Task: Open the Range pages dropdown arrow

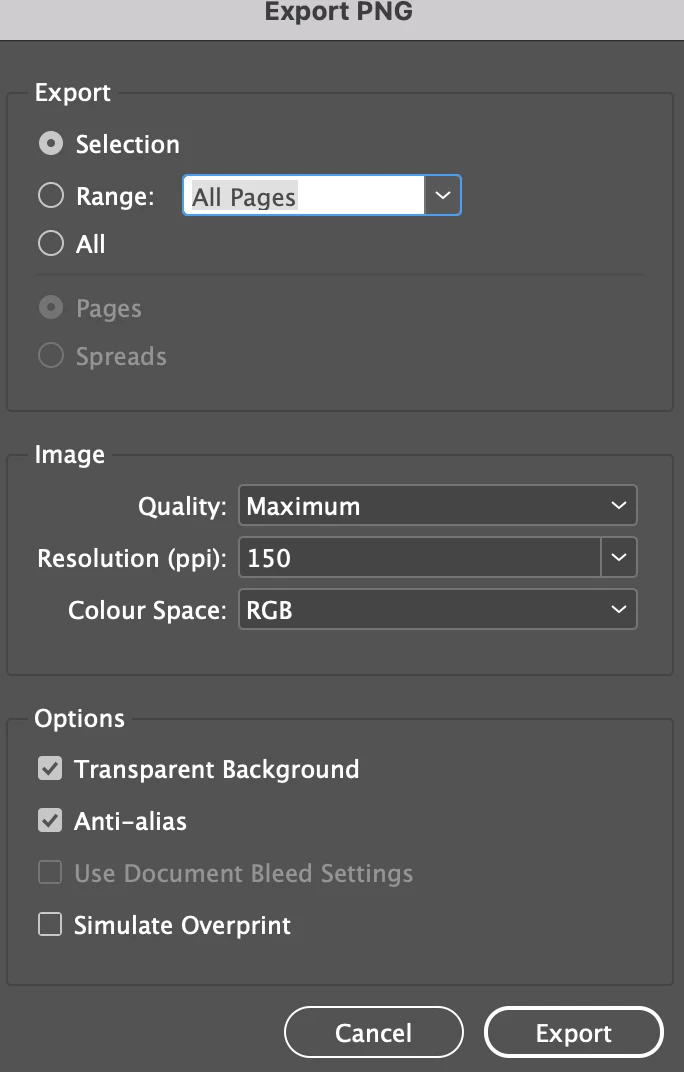Action: [x=443, y=196]
